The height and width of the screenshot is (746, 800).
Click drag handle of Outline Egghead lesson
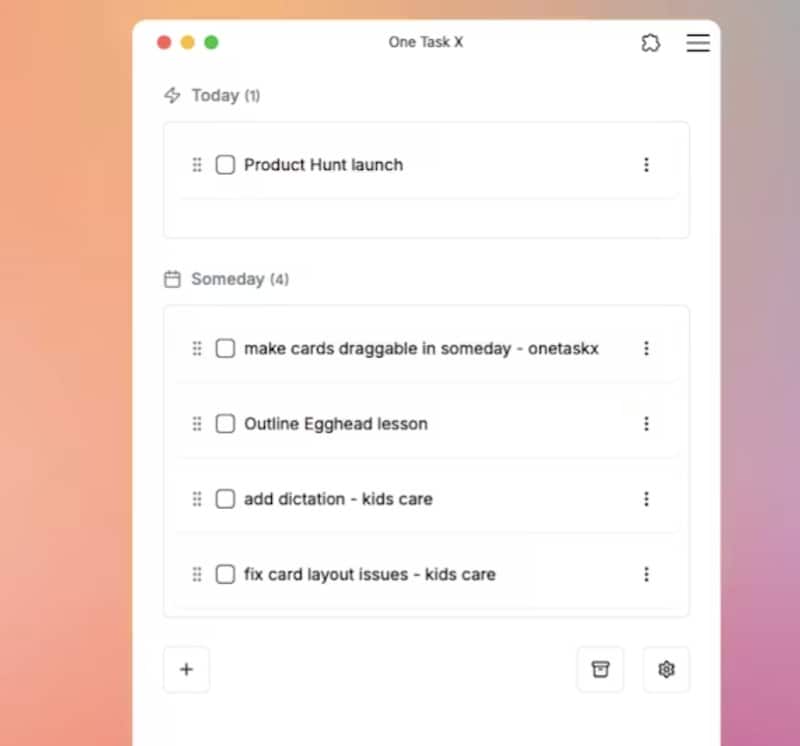coord(197,424)
